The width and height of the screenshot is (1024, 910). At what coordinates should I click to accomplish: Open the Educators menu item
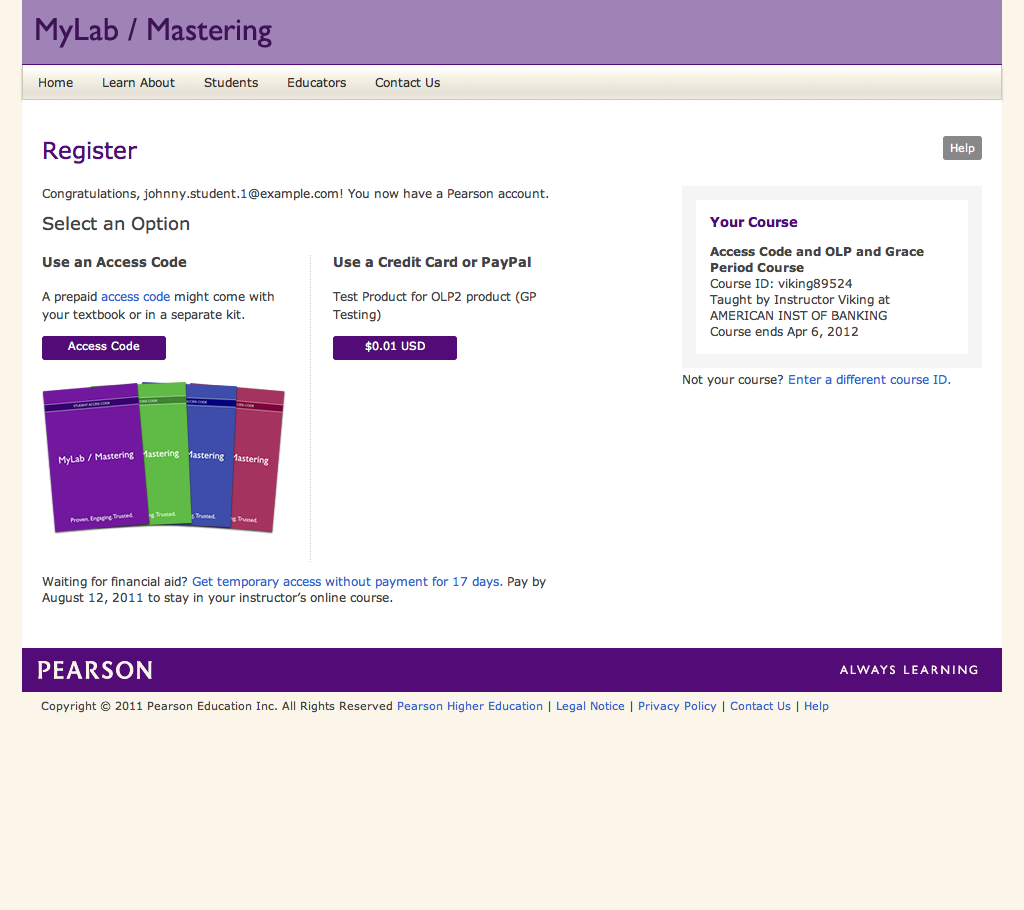(317, 83)
